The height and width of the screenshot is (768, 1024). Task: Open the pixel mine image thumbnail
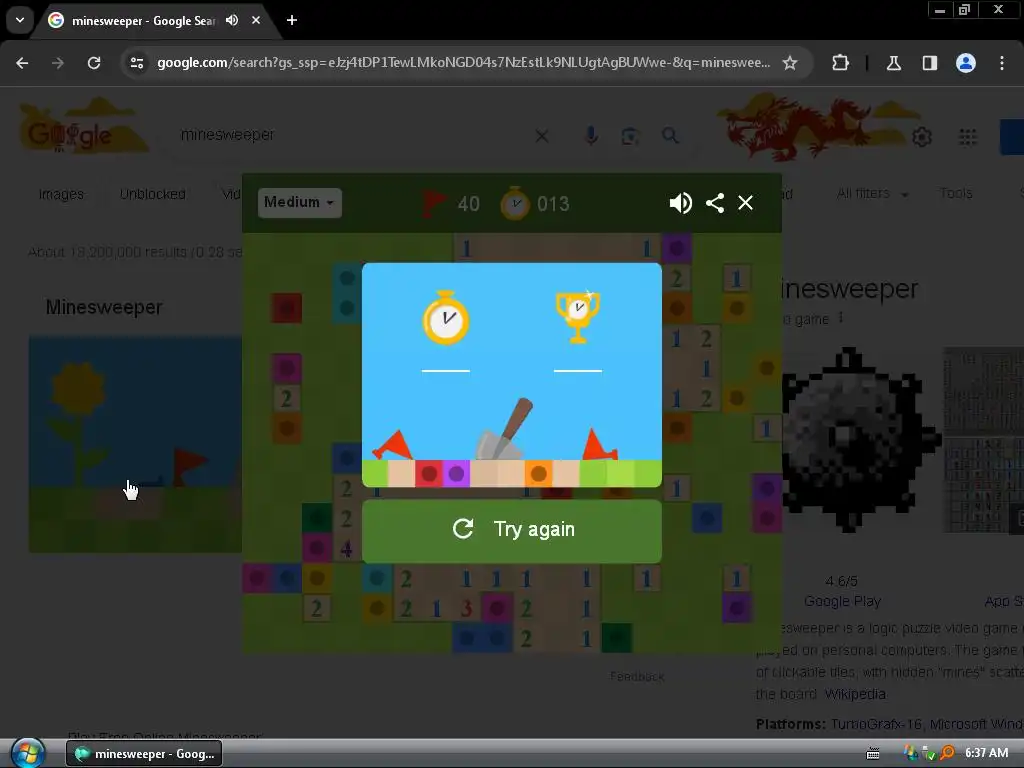click(x=857, y=441)
